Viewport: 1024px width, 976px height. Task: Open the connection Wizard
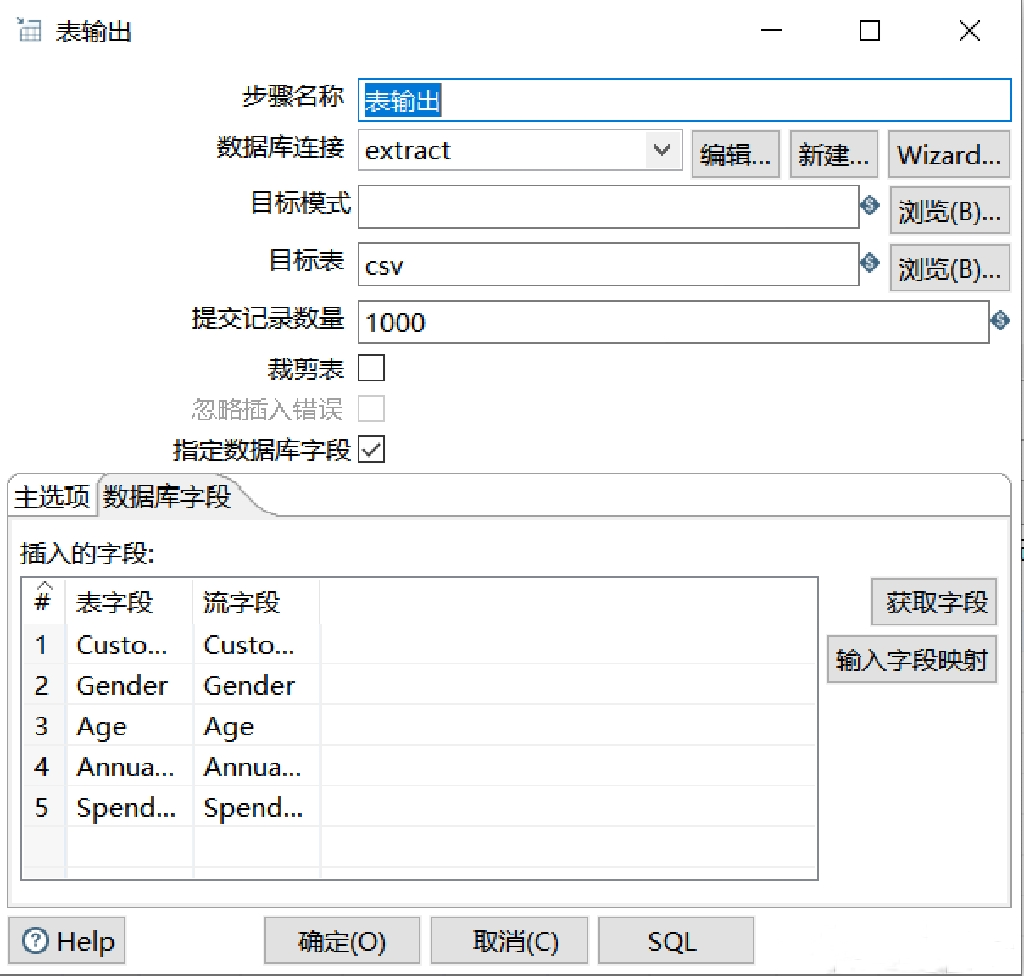pos(948,154)
